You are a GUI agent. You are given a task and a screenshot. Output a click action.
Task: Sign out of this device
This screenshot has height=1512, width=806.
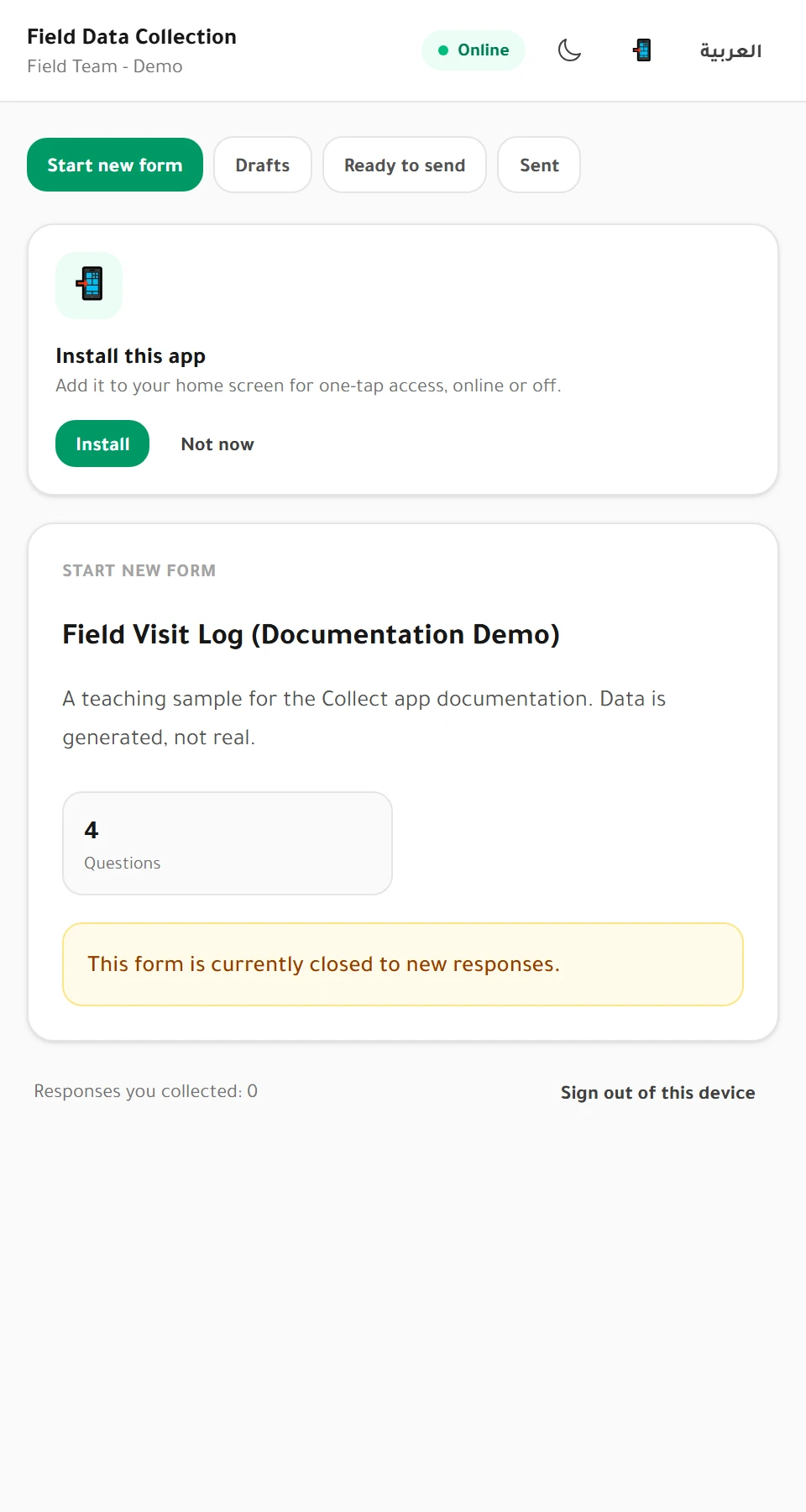click(x=658, y=1092)
